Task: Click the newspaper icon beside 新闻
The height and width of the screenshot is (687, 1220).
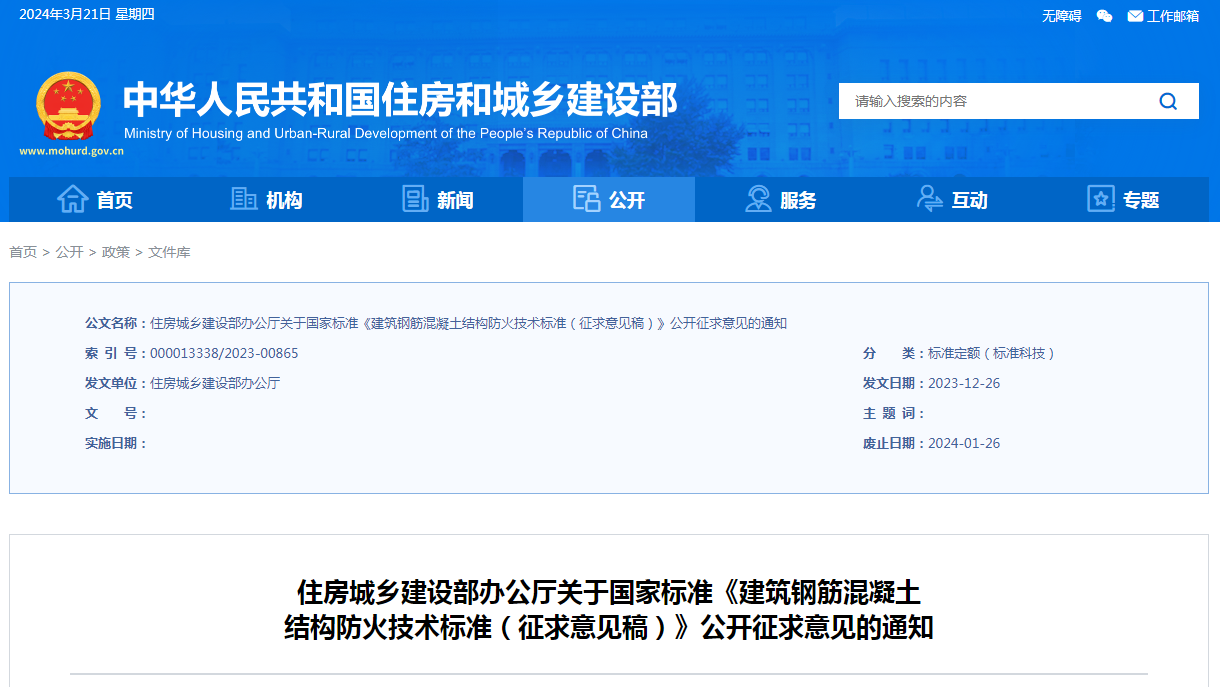Action: (x=415, y=198)
